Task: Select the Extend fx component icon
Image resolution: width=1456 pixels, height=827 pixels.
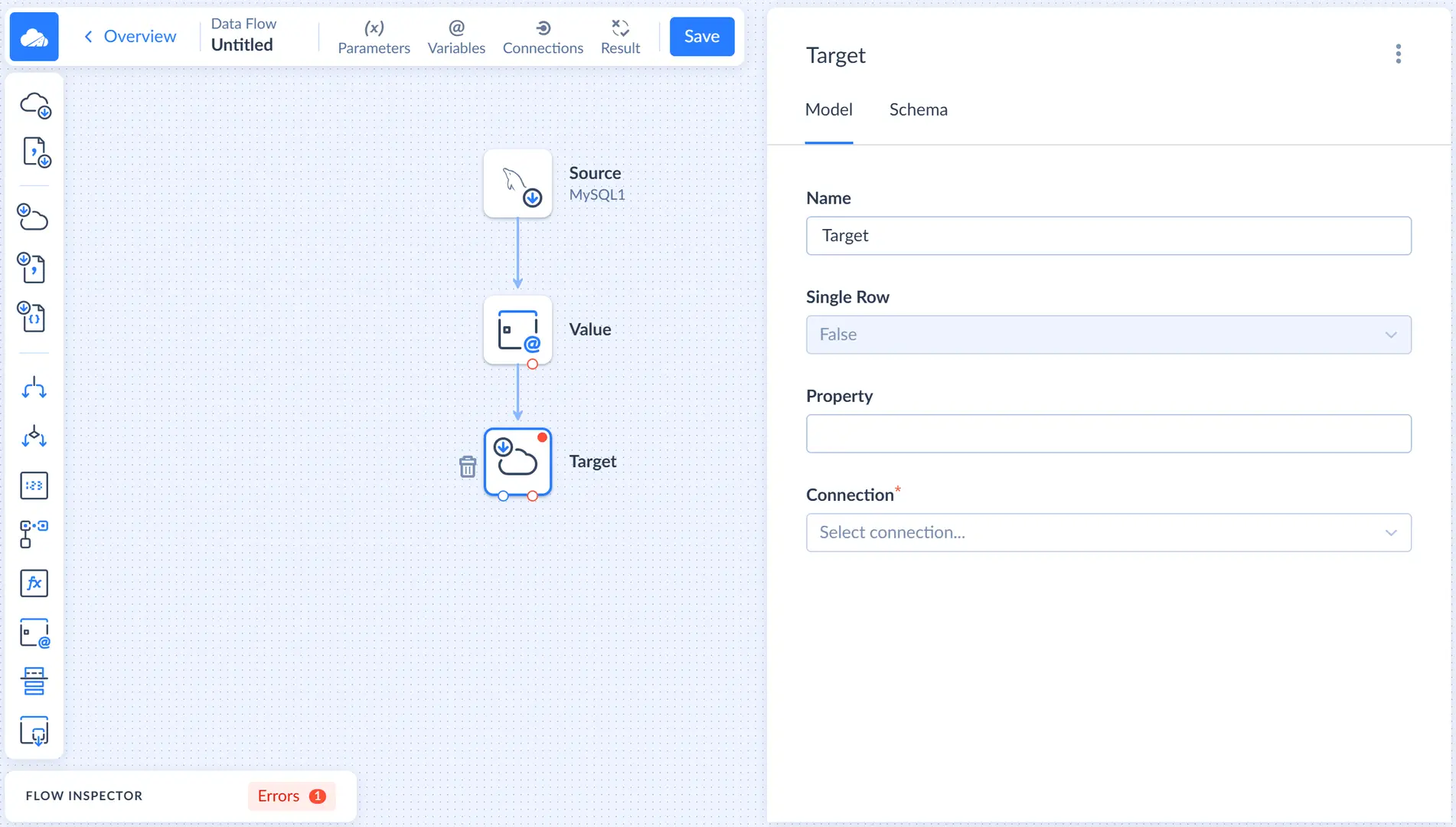Action: [34, 583]
